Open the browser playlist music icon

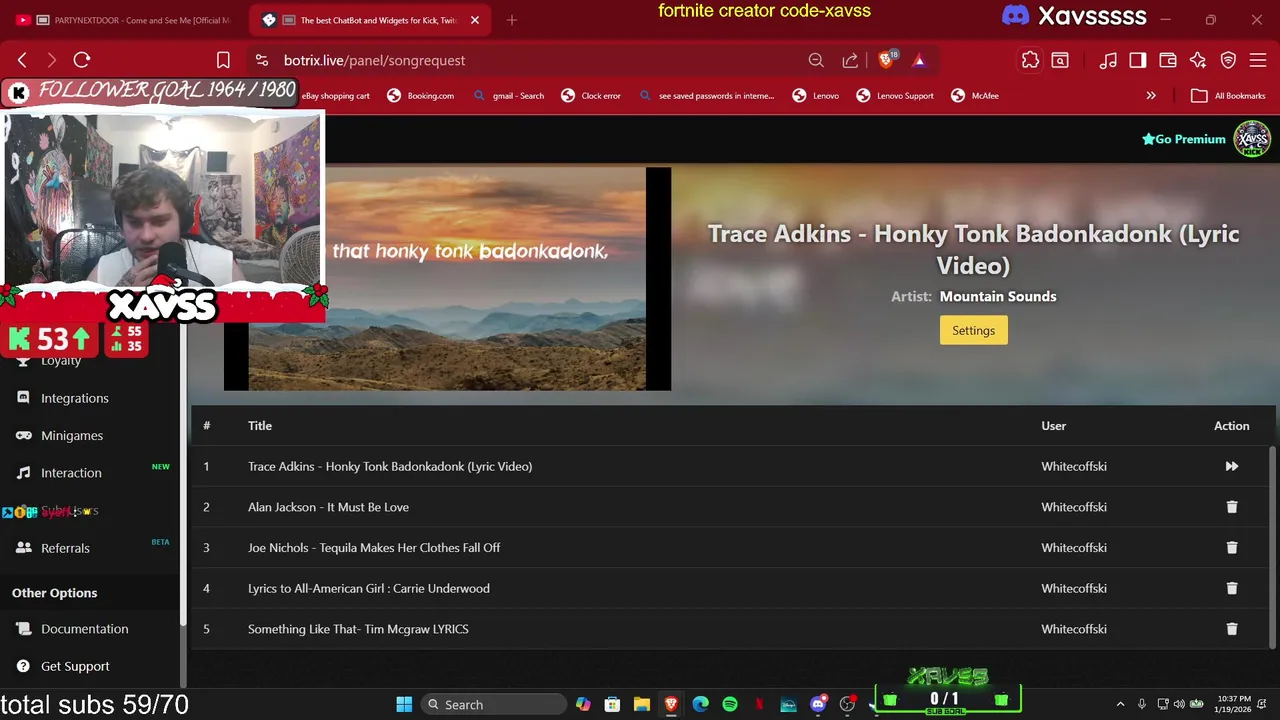coord(1108,60)
